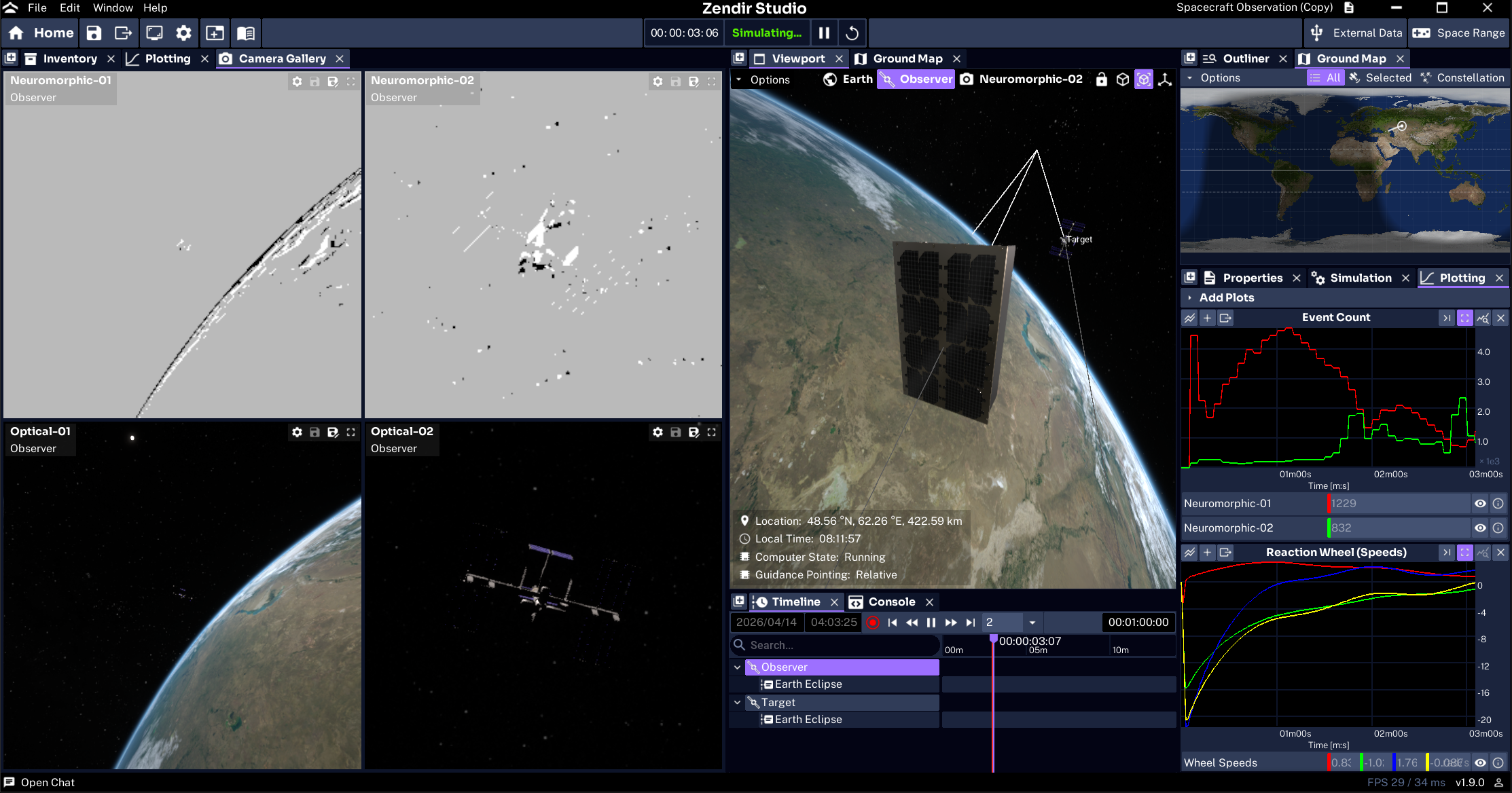Select the All filter on the Ground Map

tap(1325, 78)
